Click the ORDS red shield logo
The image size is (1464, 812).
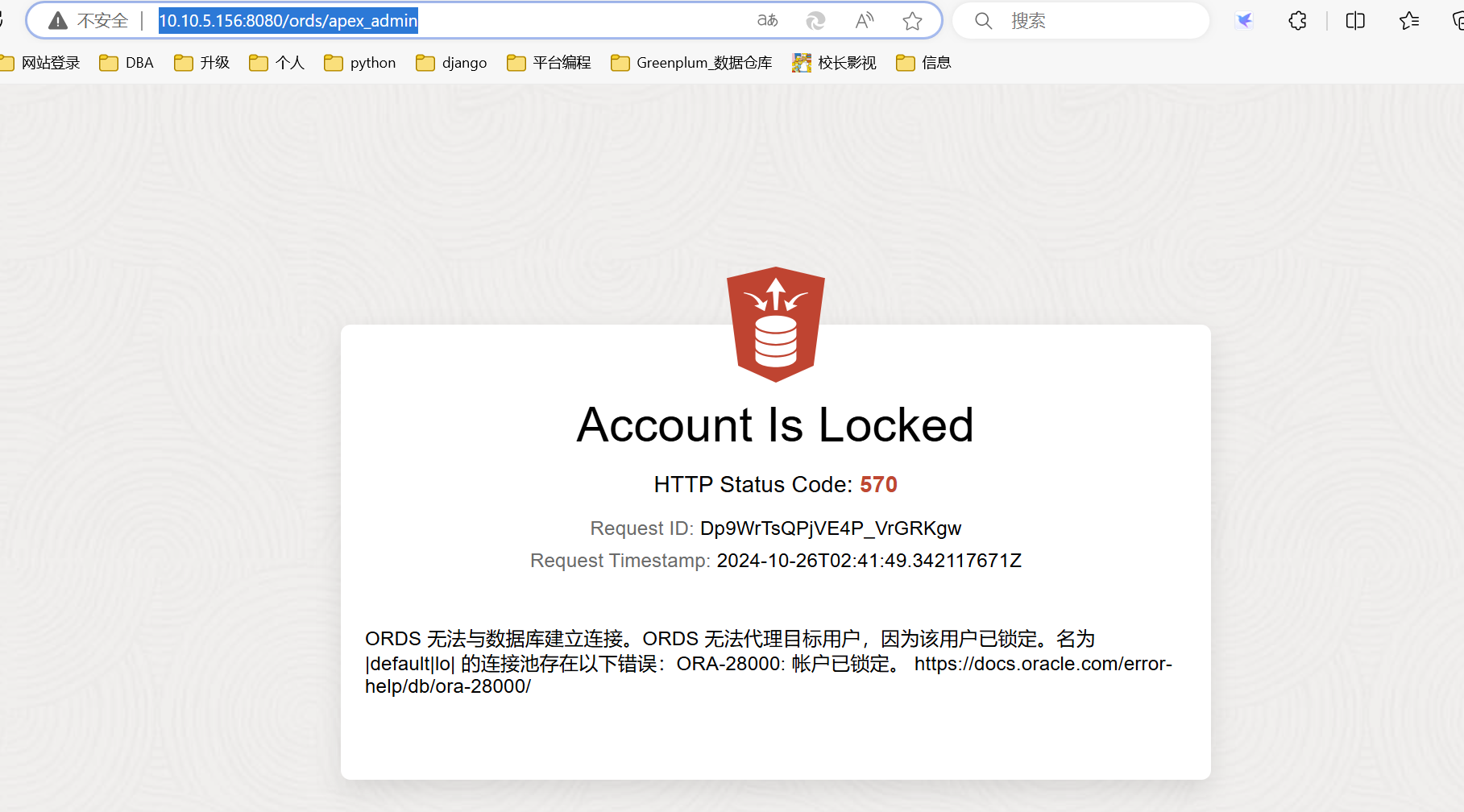(776, 324)
